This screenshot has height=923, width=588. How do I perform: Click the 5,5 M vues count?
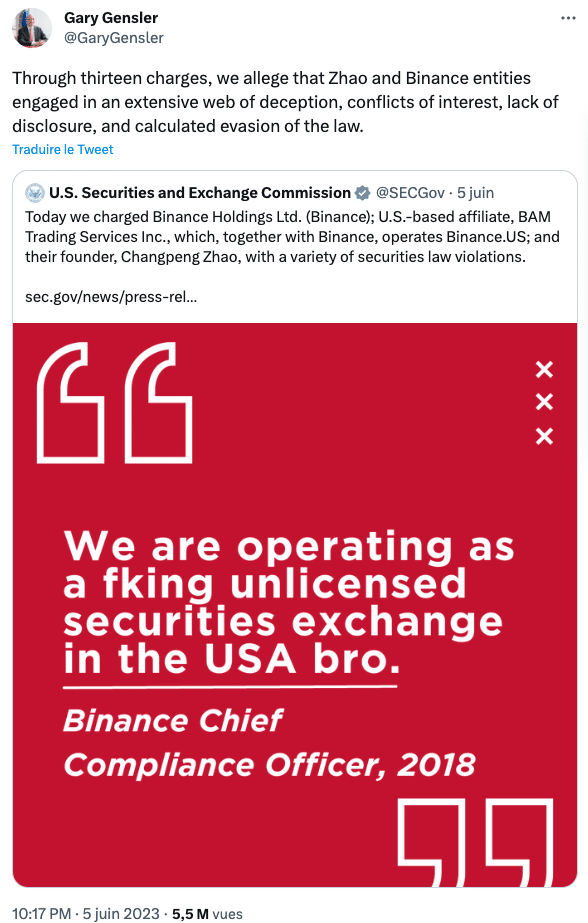(x=207, y=913)
